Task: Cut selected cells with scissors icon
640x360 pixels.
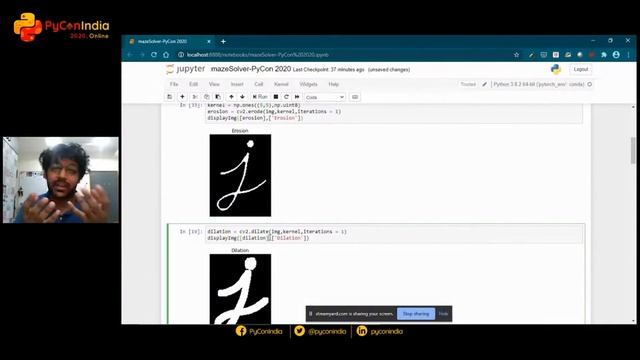Action: [x=195, y=97]
